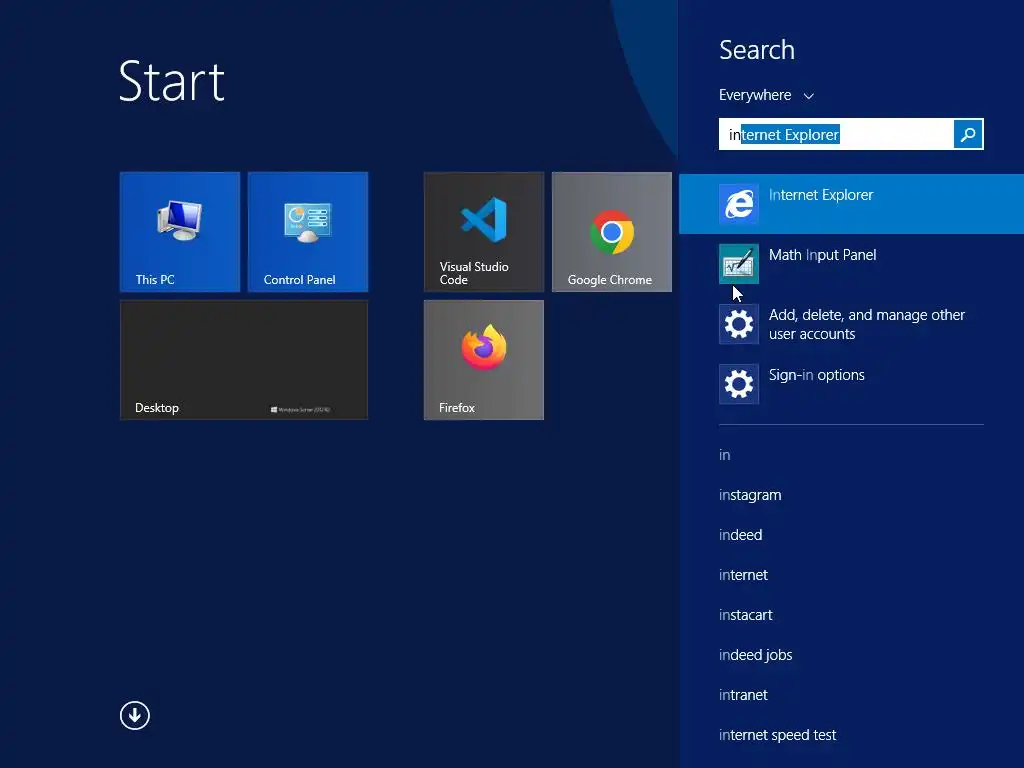Click the Math Input Panel icon

pos(739,264)
